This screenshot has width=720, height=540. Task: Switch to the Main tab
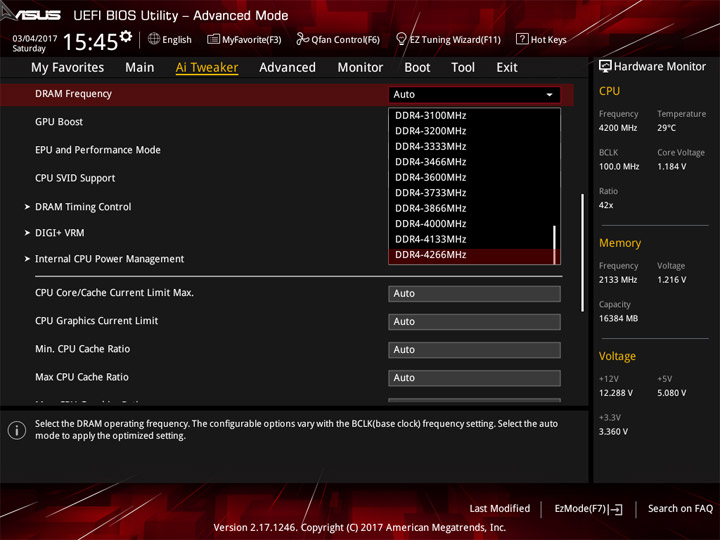140,68
